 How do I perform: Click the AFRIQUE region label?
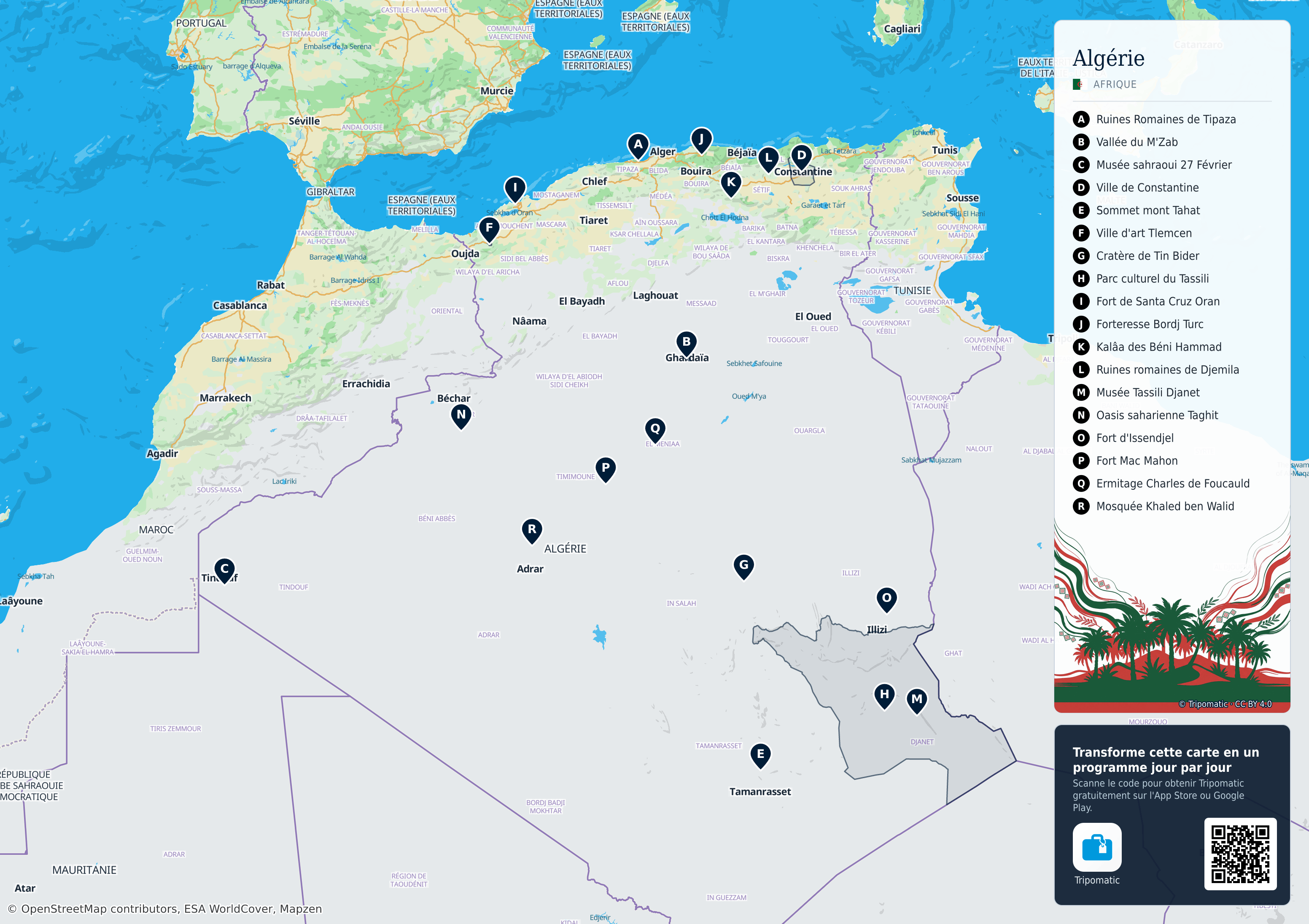1115,84
